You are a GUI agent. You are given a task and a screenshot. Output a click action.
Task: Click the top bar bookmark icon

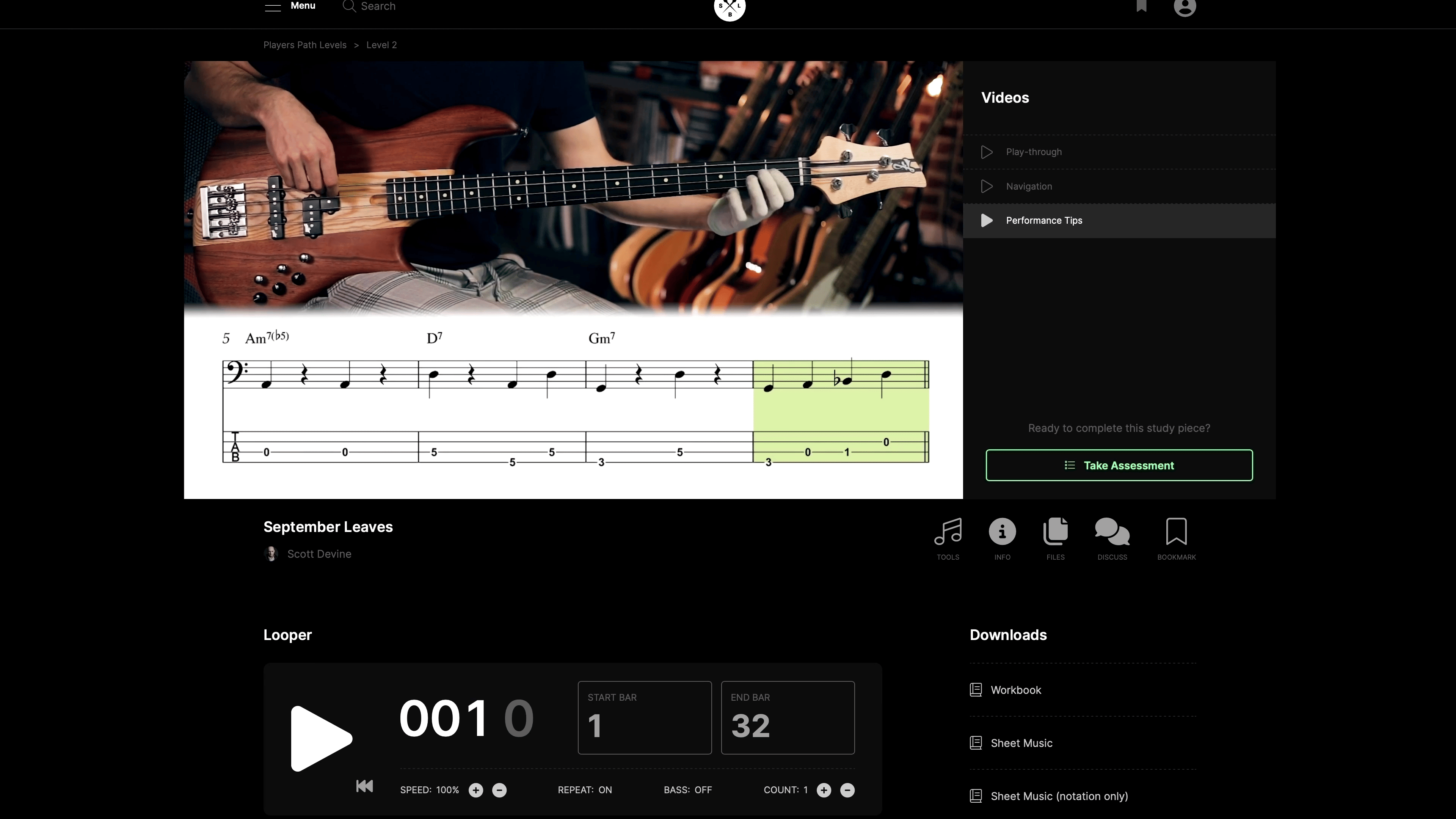click(x=1141, y=6)
